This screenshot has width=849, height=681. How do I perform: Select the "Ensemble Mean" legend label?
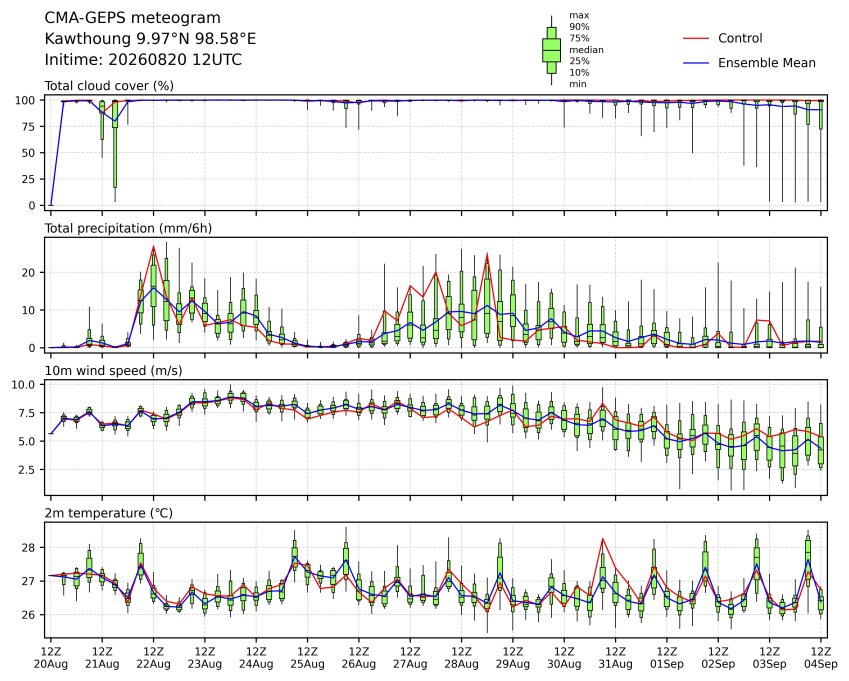pos(767,63)
